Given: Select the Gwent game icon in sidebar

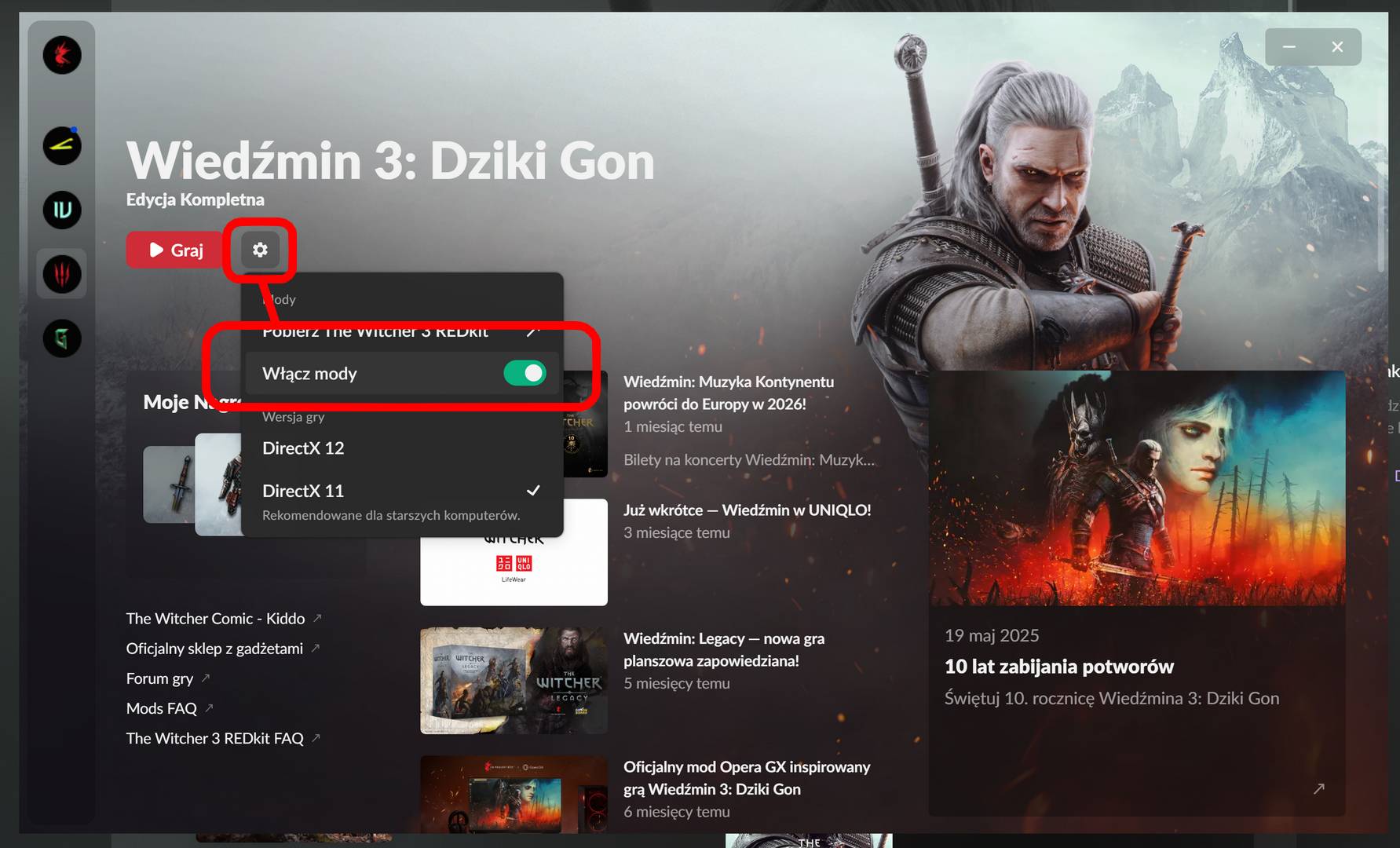Looking at the screenshot, I should pos(61,339).
